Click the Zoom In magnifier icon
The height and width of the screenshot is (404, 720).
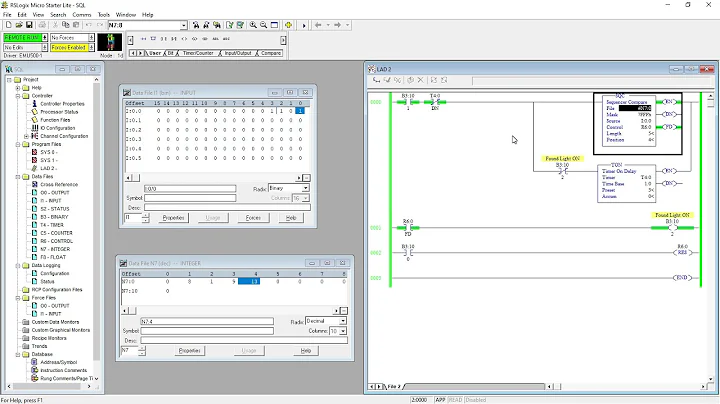point(253,25)
